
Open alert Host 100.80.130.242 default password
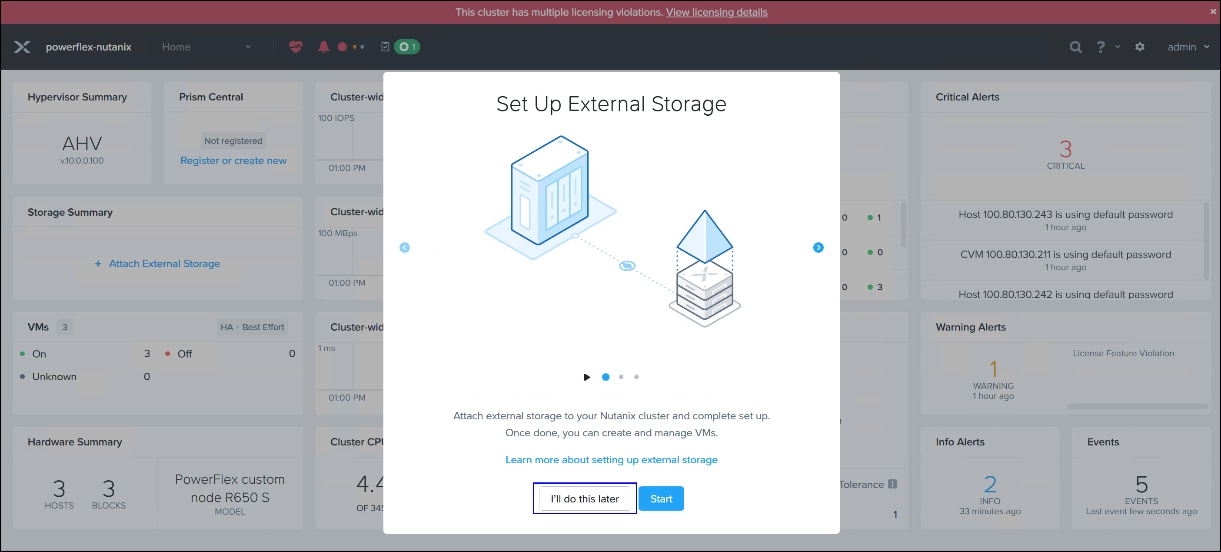(1065, 294)
